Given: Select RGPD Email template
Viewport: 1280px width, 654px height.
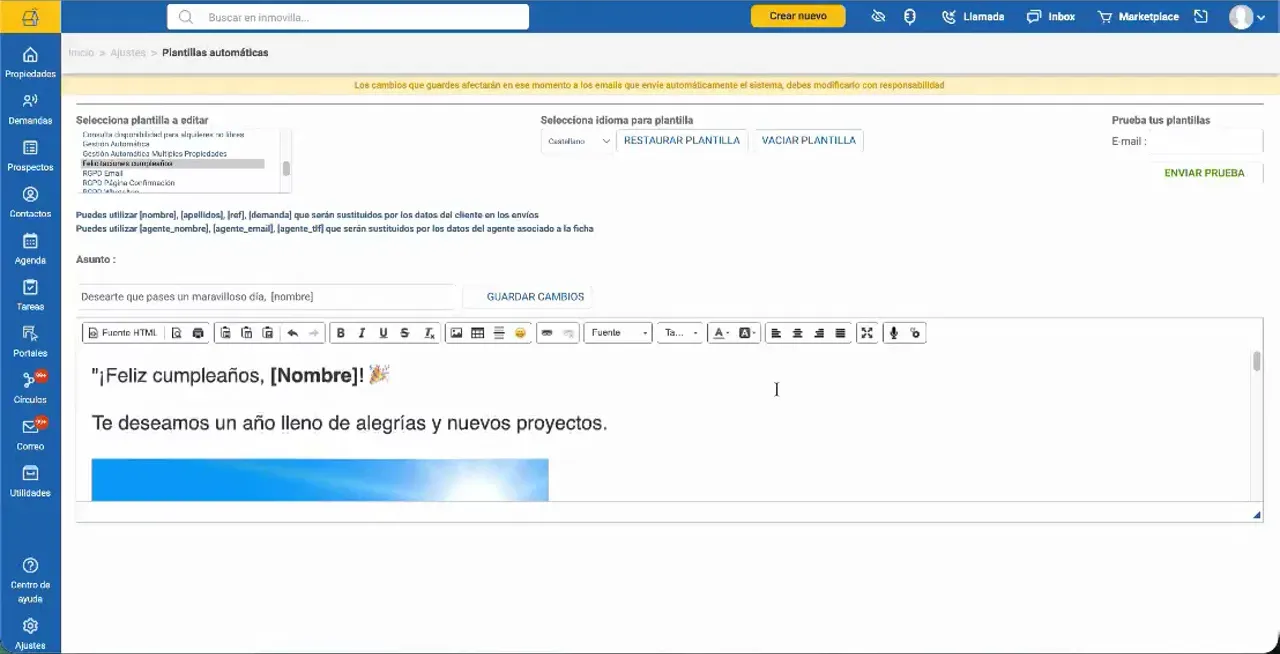Looking at the screenshot, I should pos(103,173).
